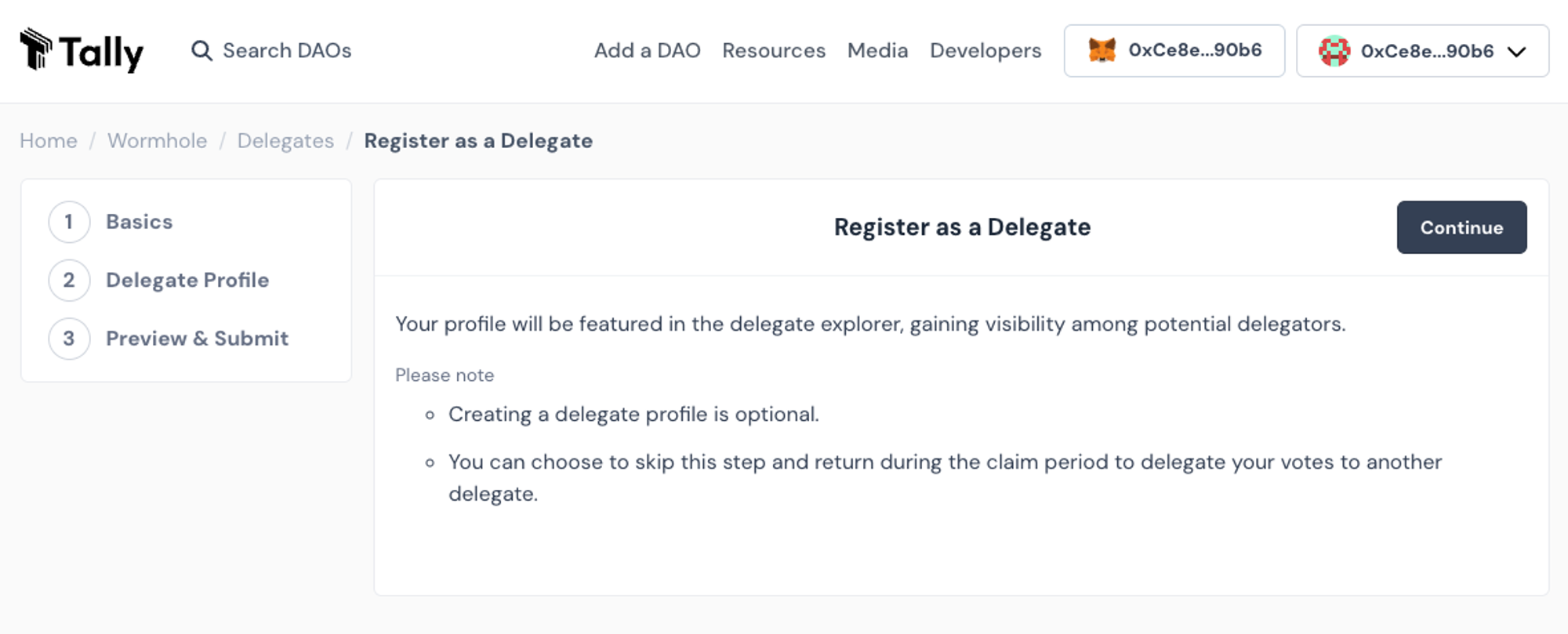Open the Add a DAO menu item
1568x634 pixels.
pos(648,51)
